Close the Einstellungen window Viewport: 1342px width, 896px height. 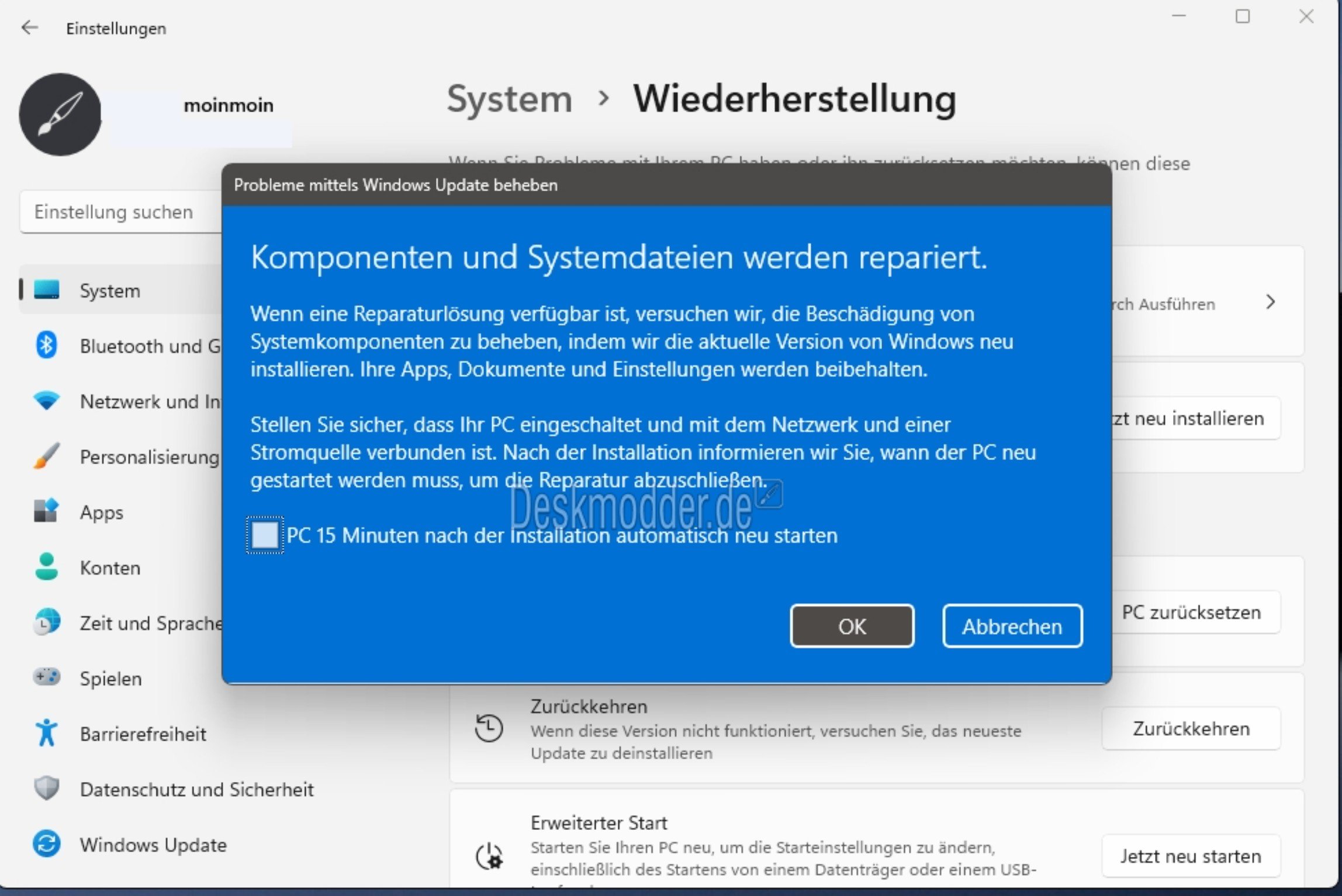(1306, 16)
